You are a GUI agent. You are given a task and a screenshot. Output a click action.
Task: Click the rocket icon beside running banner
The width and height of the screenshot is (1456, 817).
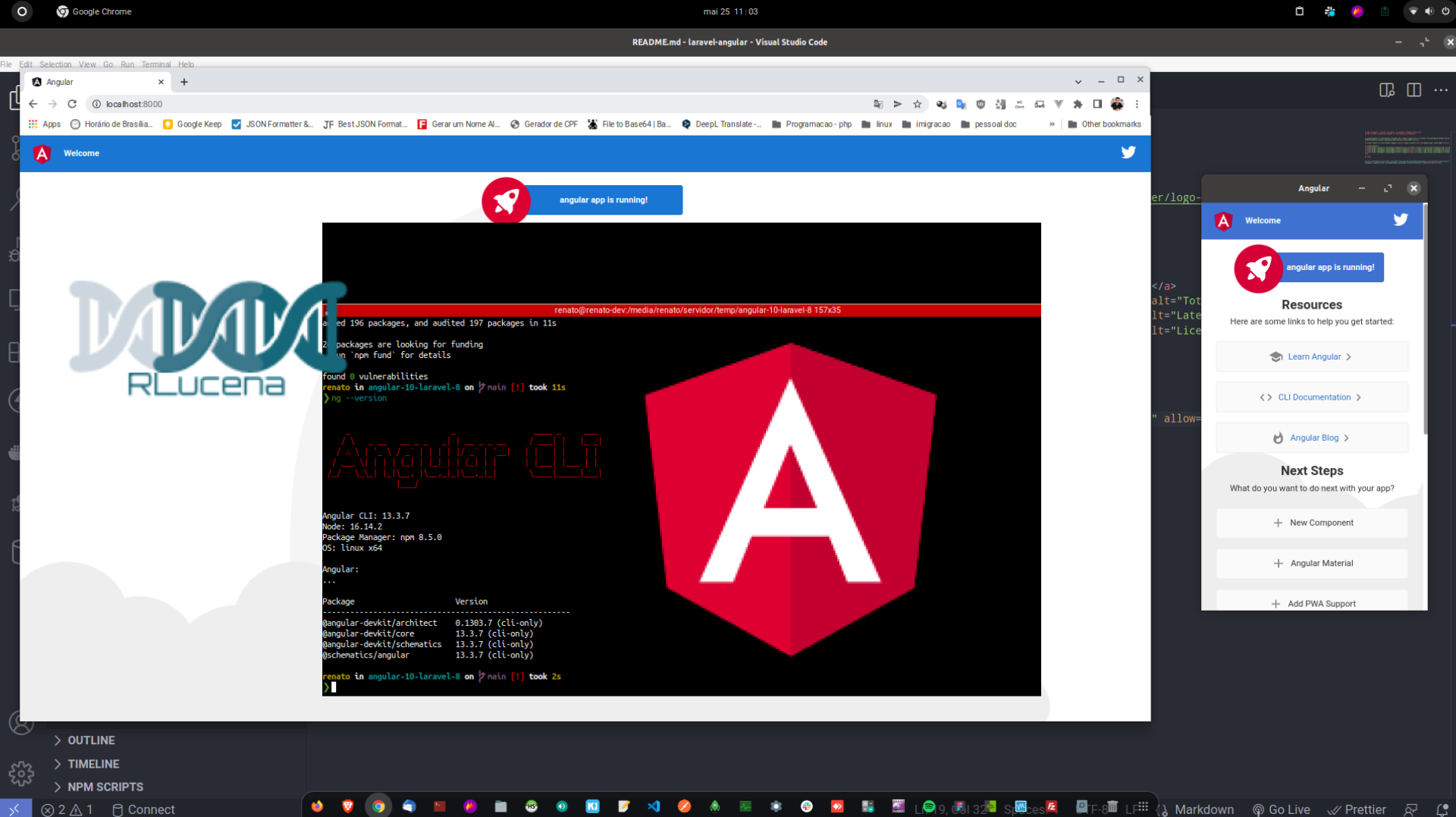[506, 200]
